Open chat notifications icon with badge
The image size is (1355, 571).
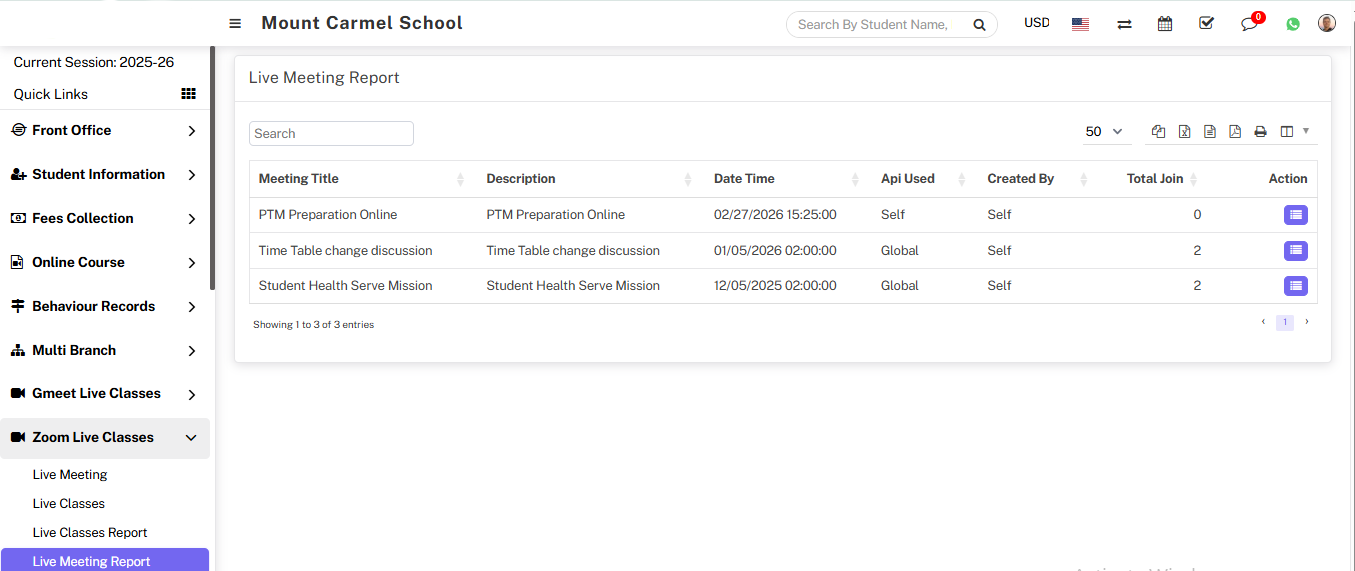click(x=1249, y=24)
